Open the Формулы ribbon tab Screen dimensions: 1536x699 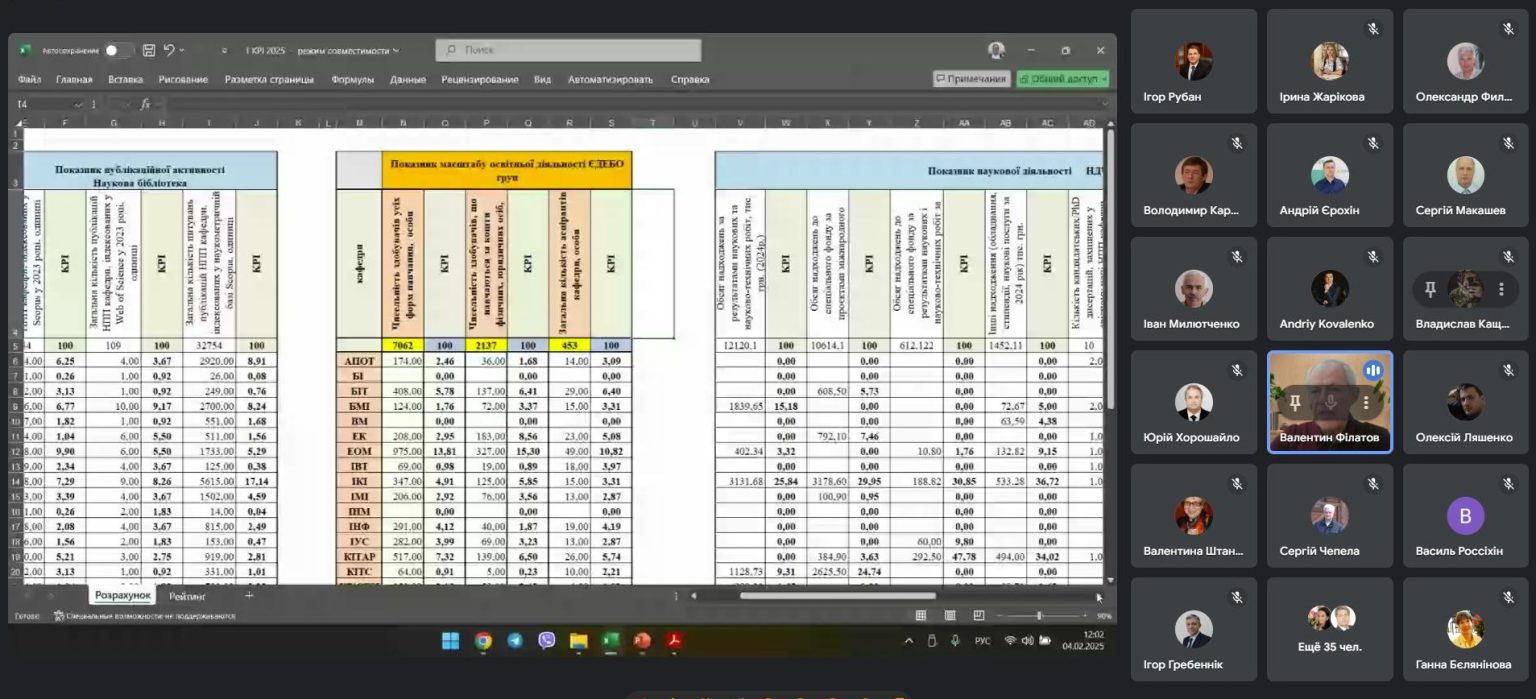click(x=352, y=79)
